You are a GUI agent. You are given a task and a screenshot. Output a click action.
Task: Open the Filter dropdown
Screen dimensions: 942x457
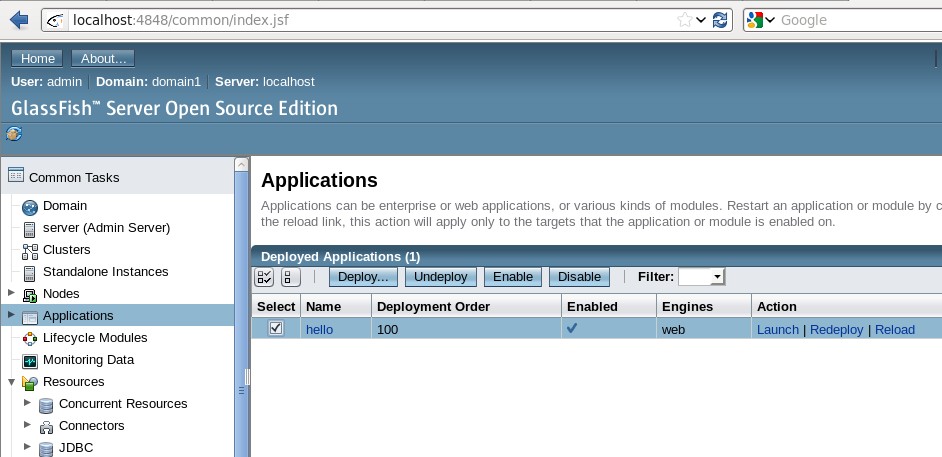point(702,277)
